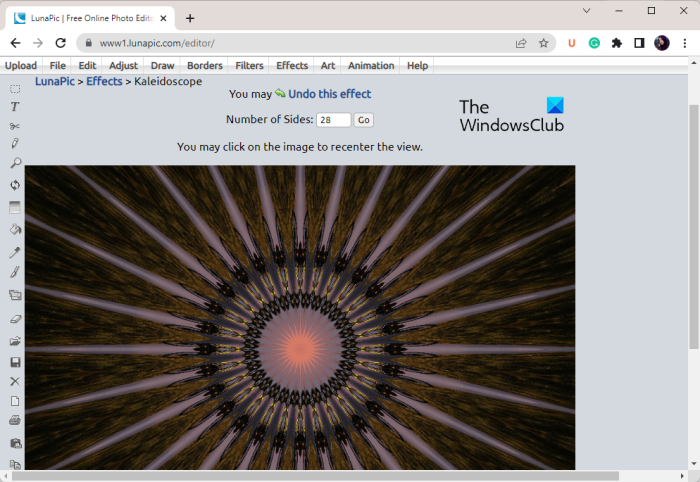700x482 pixels.
Task: Open the Draw menu
Action: click(x=162, y=66)
